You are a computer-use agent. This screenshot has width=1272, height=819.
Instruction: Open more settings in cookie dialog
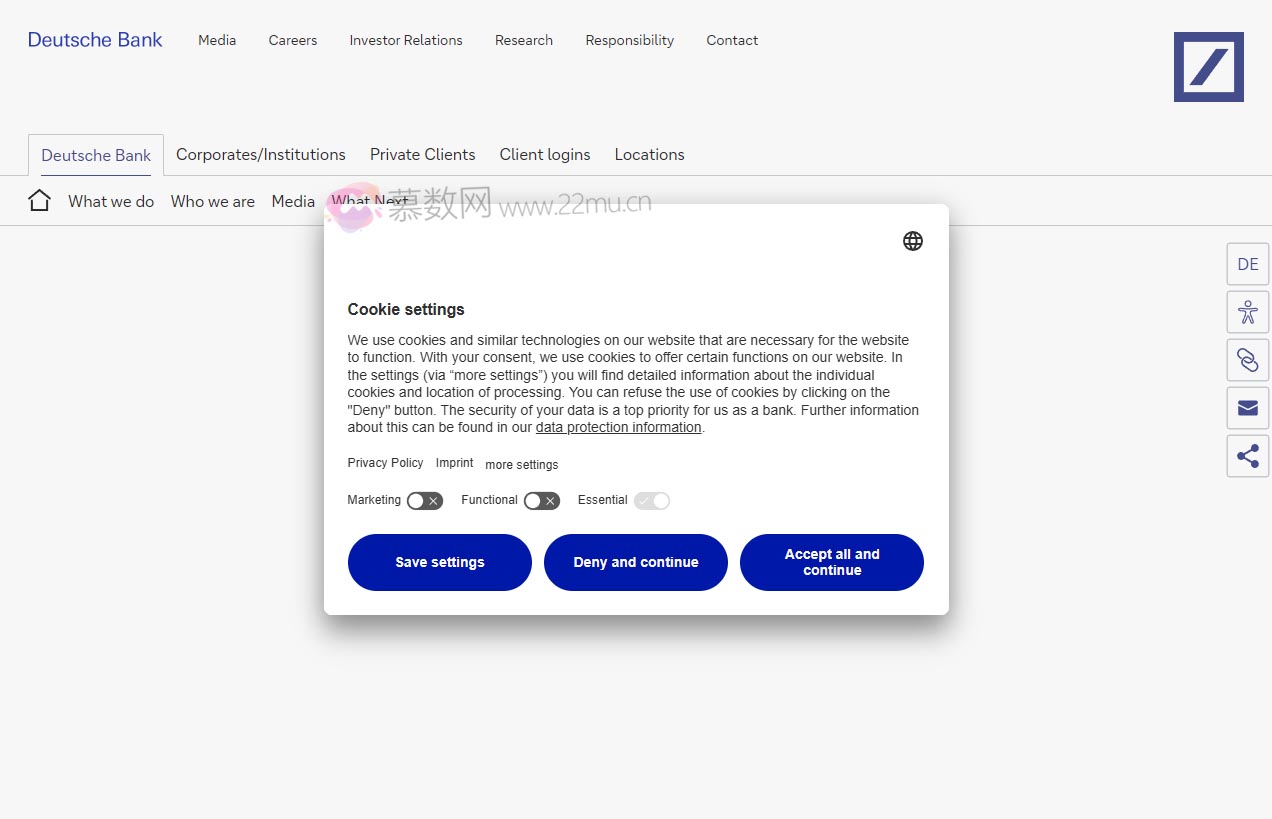(521, 465)
